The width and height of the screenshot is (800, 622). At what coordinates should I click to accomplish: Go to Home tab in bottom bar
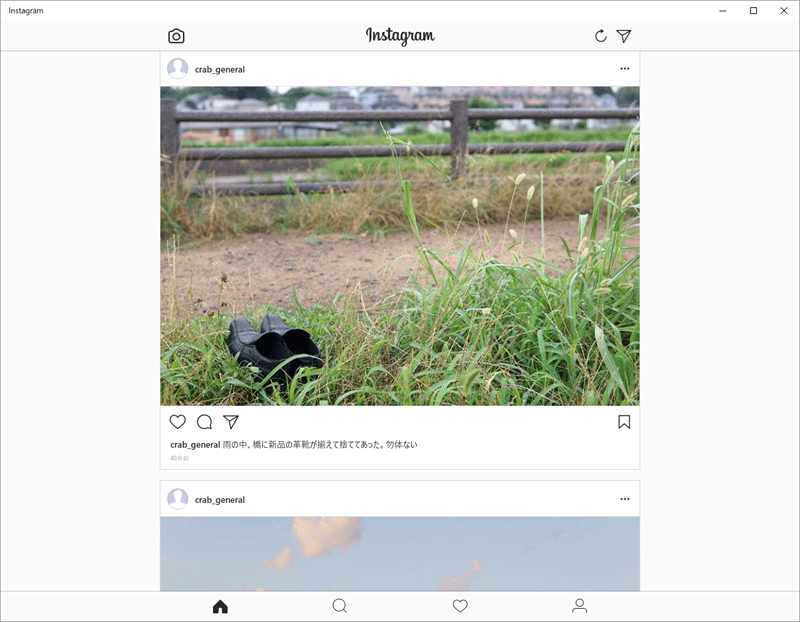(220, 606)
